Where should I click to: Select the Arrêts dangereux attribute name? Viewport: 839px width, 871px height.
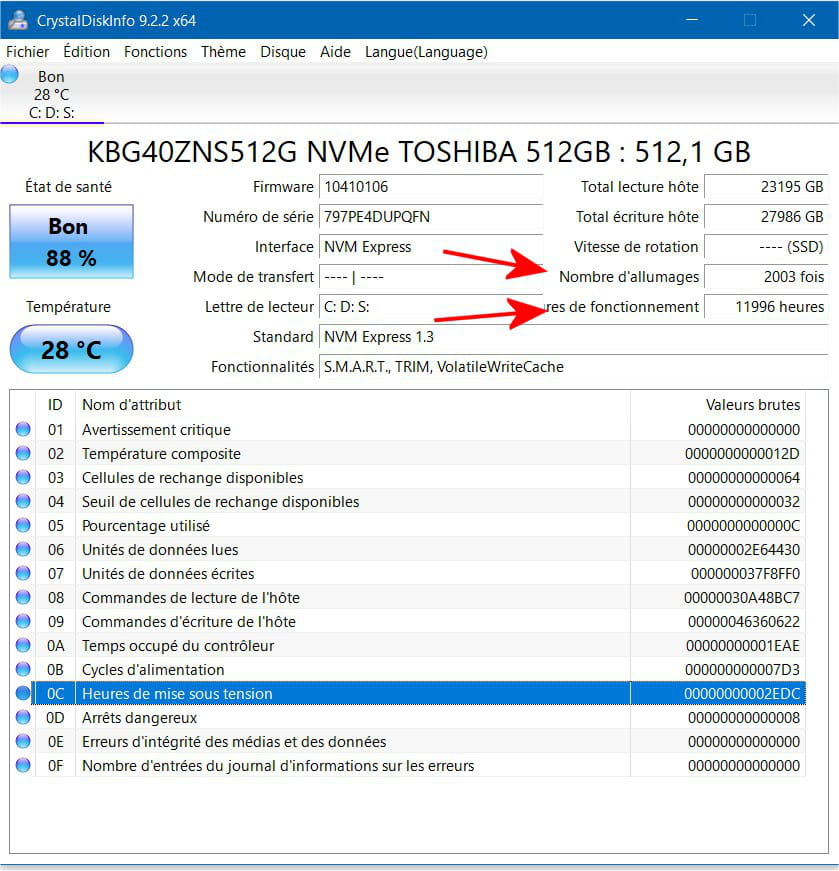click(x=139, y=718)
